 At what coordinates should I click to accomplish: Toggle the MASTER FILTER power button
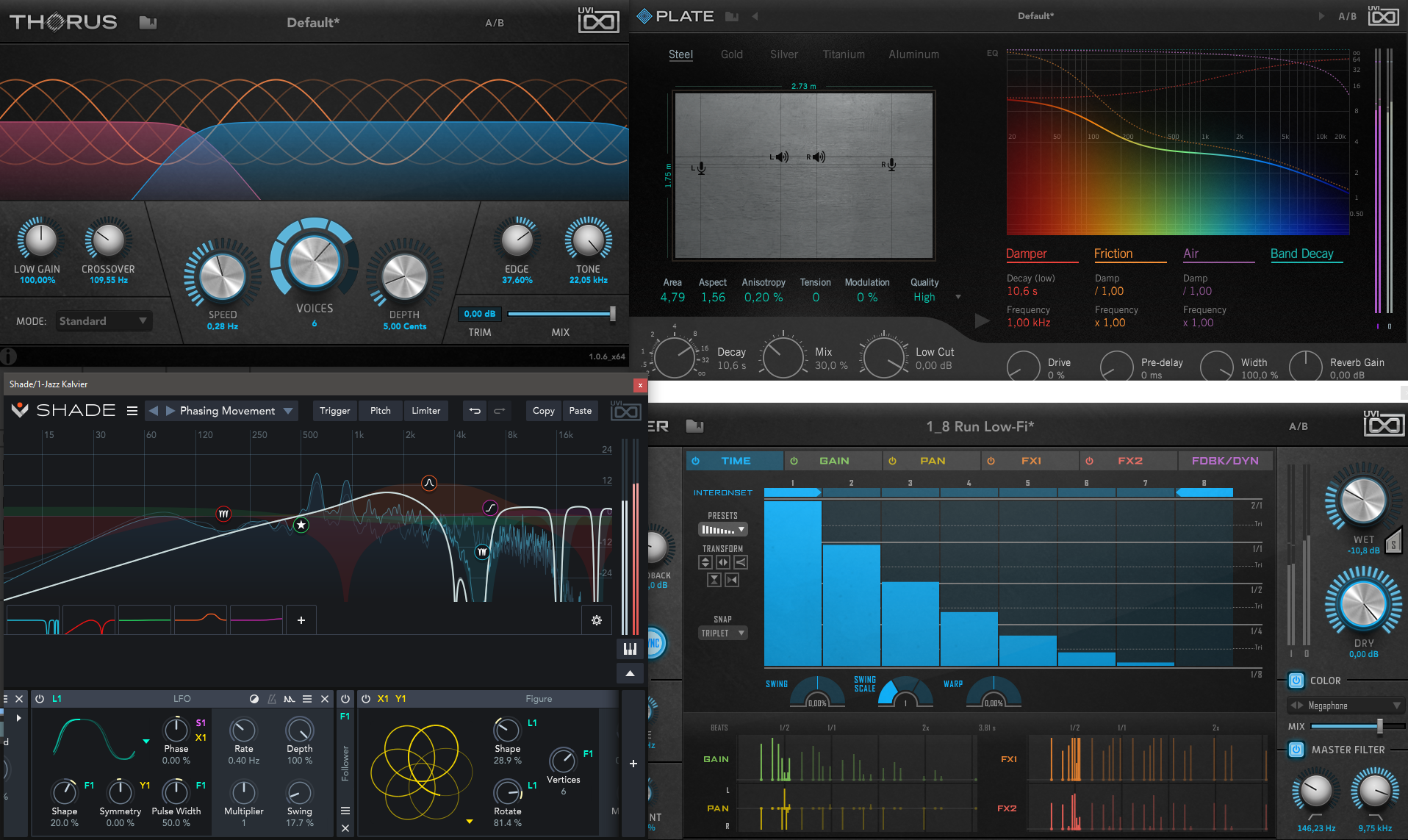1296,750
